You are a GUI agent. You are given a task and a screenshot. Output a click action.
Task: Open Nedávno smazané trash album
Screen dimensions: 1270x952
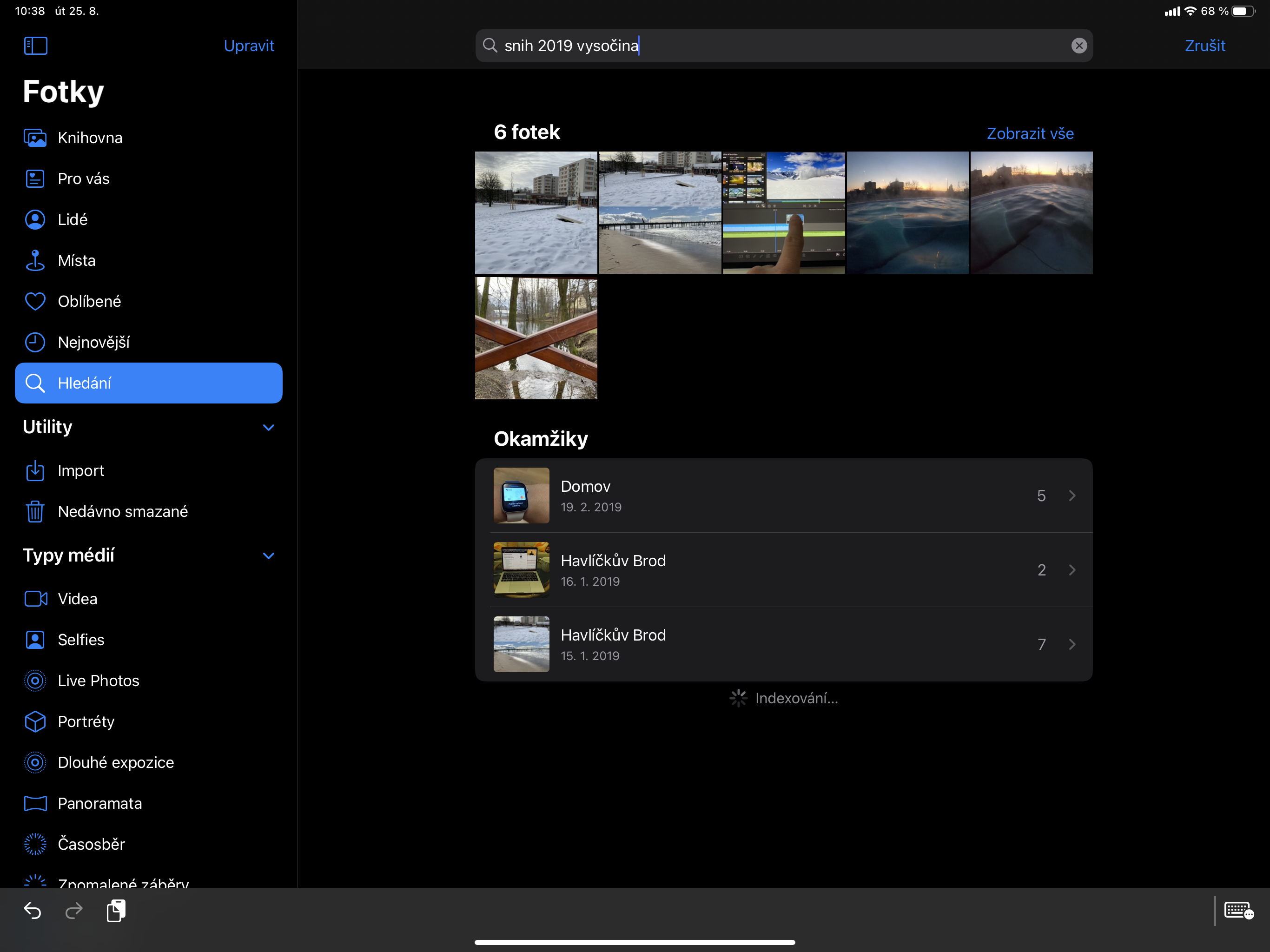tap(122, 512)
